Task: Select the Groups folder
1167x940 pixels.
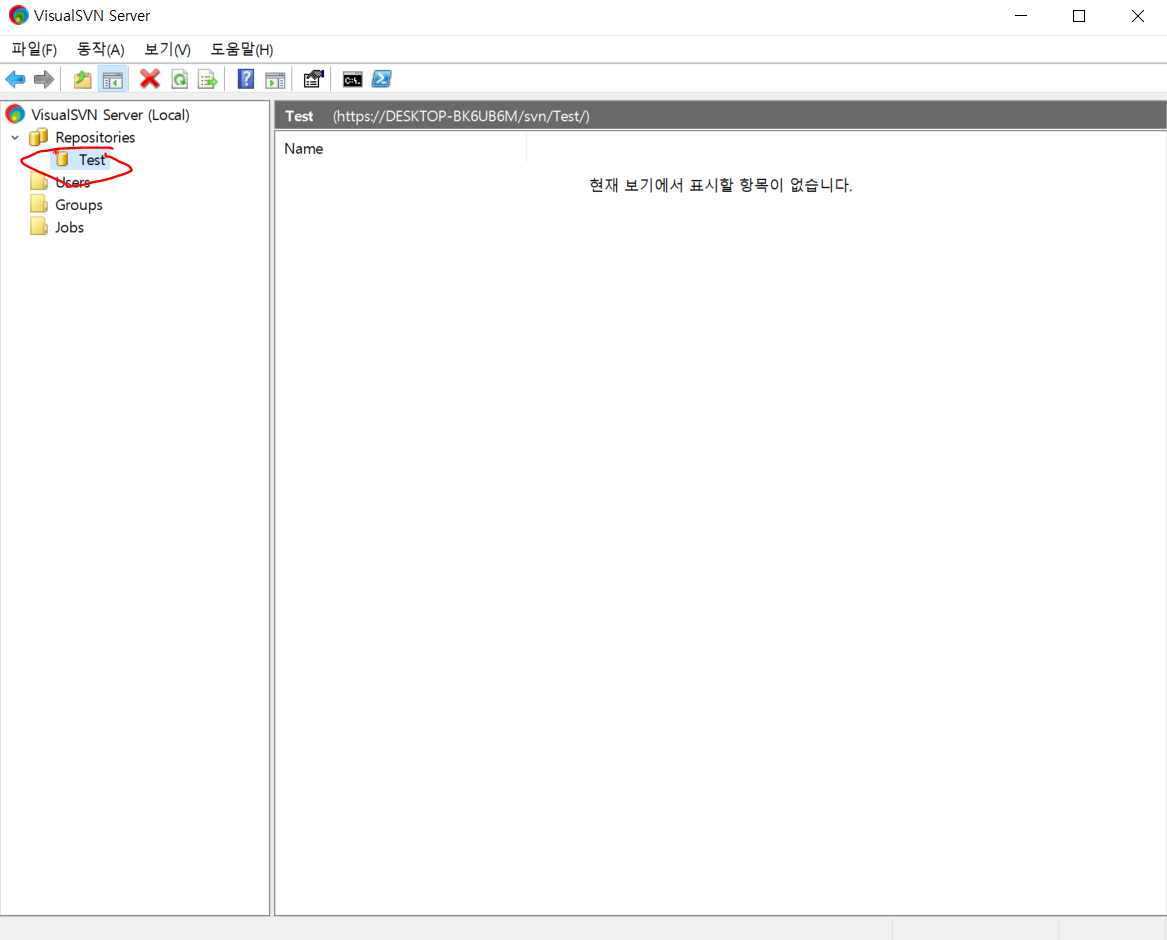Action: pos(79,205)
